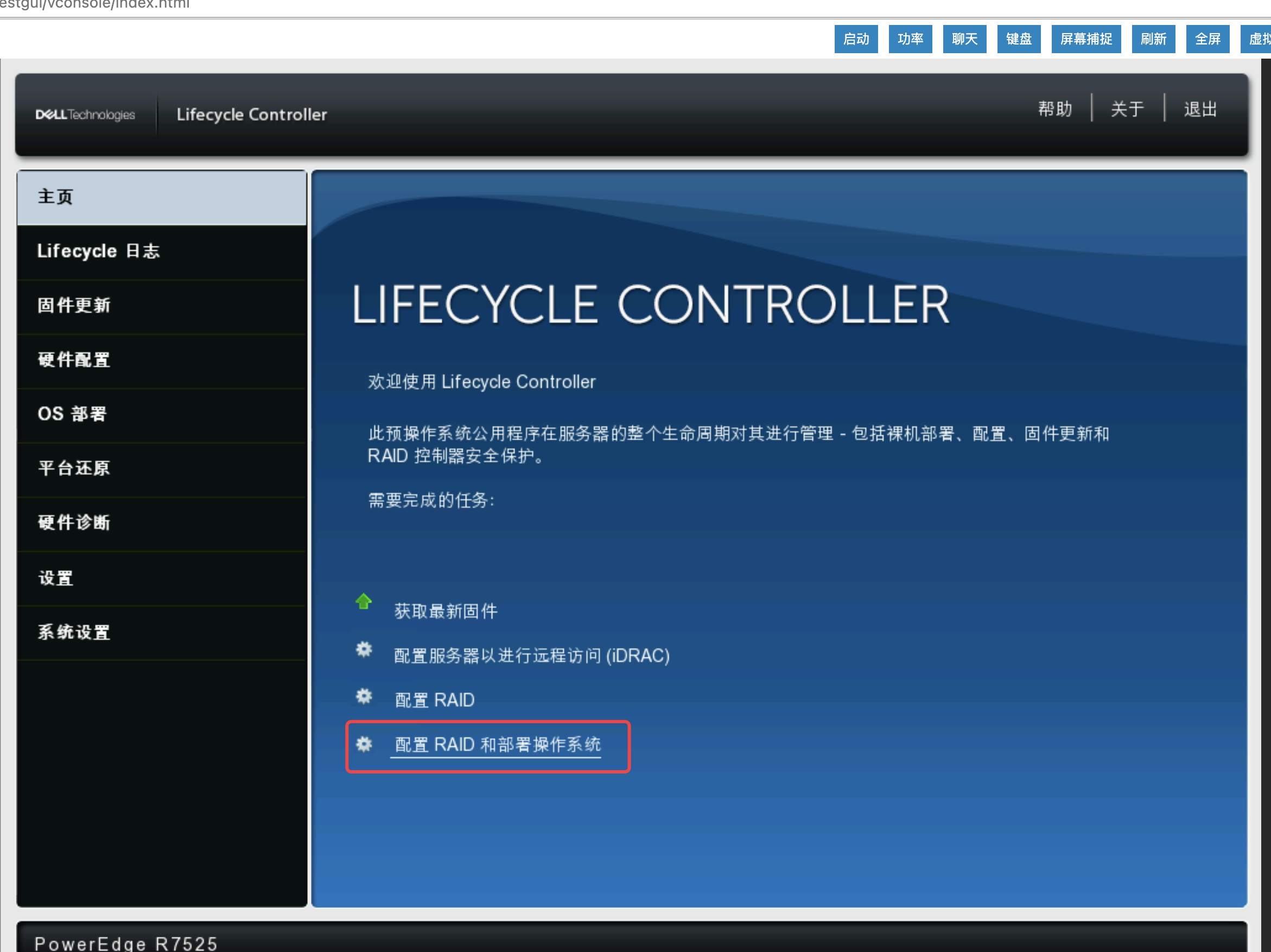Click the gear icon next to 配置 RAID 和部署操作系统
1271x952 pixels.
point(364,744)
